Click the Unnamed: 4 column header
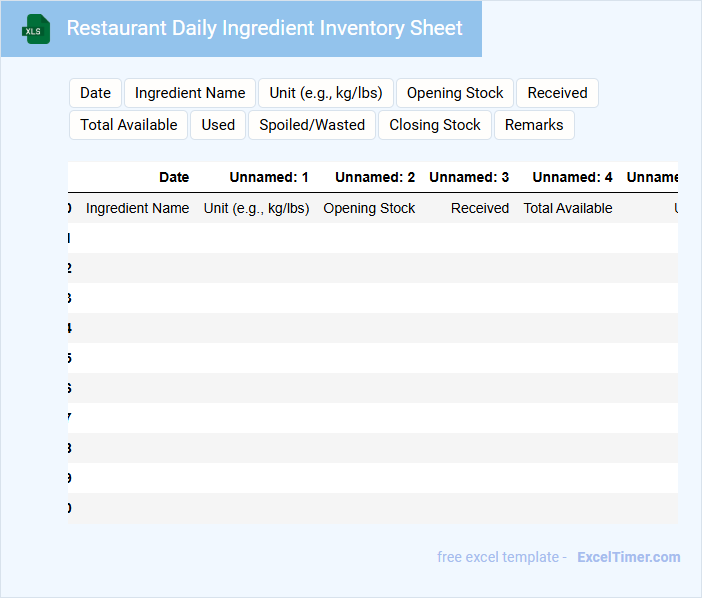 click(572, 177)
